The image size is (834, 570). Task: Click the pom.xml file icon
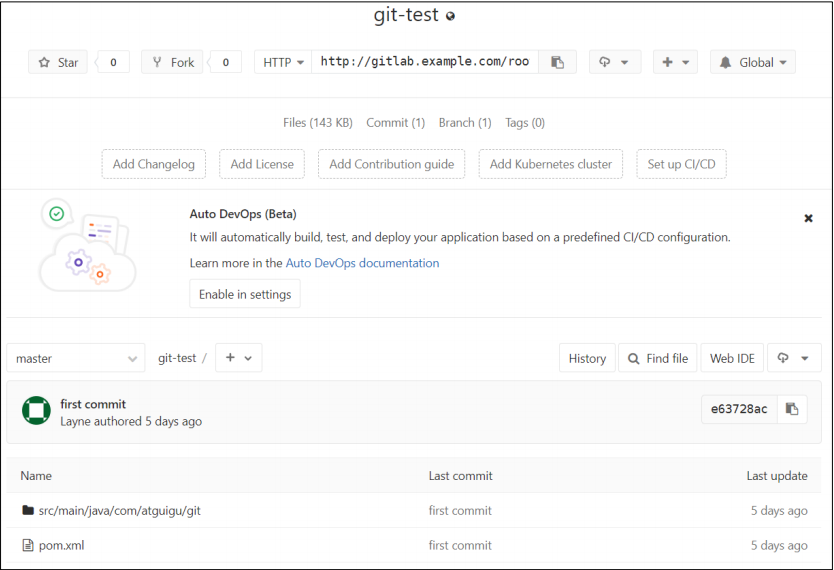28,545
